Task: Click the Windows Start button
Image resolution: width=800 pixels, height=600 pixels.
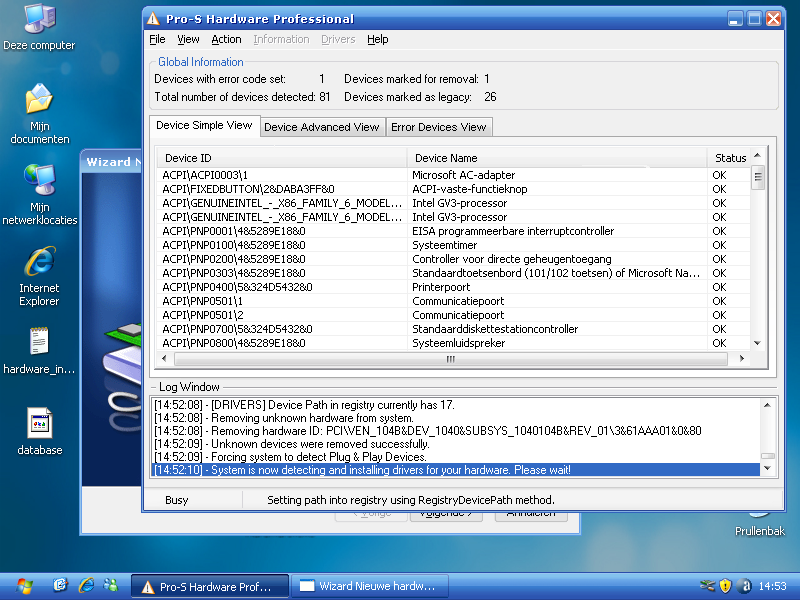Action: point(23,586)
